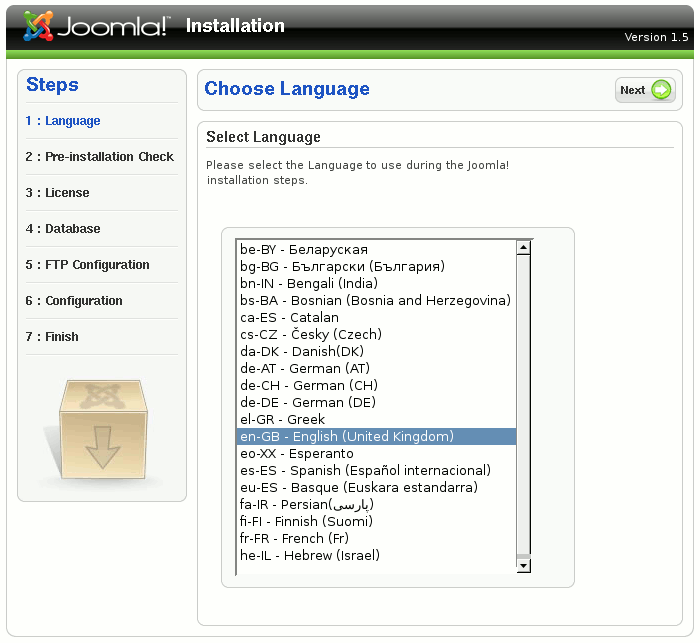
Task: Select fa-IR - Persian language
Action: [x=376, y=504]
